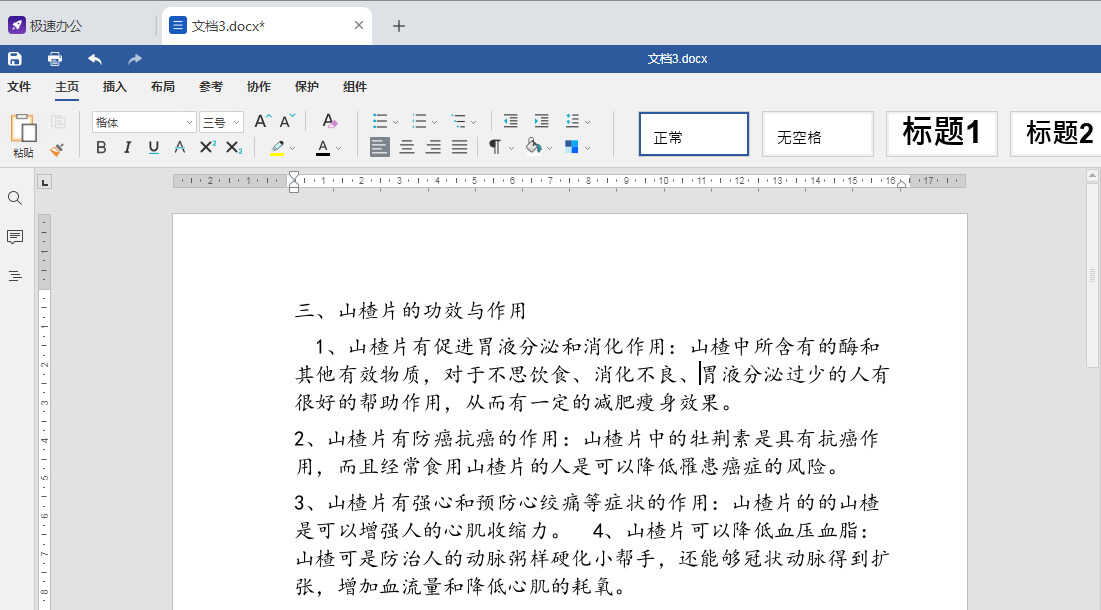Click the paragraph shading bucket icon
The width and height of the screenshot is (1101, 610).
coord(534,147)
